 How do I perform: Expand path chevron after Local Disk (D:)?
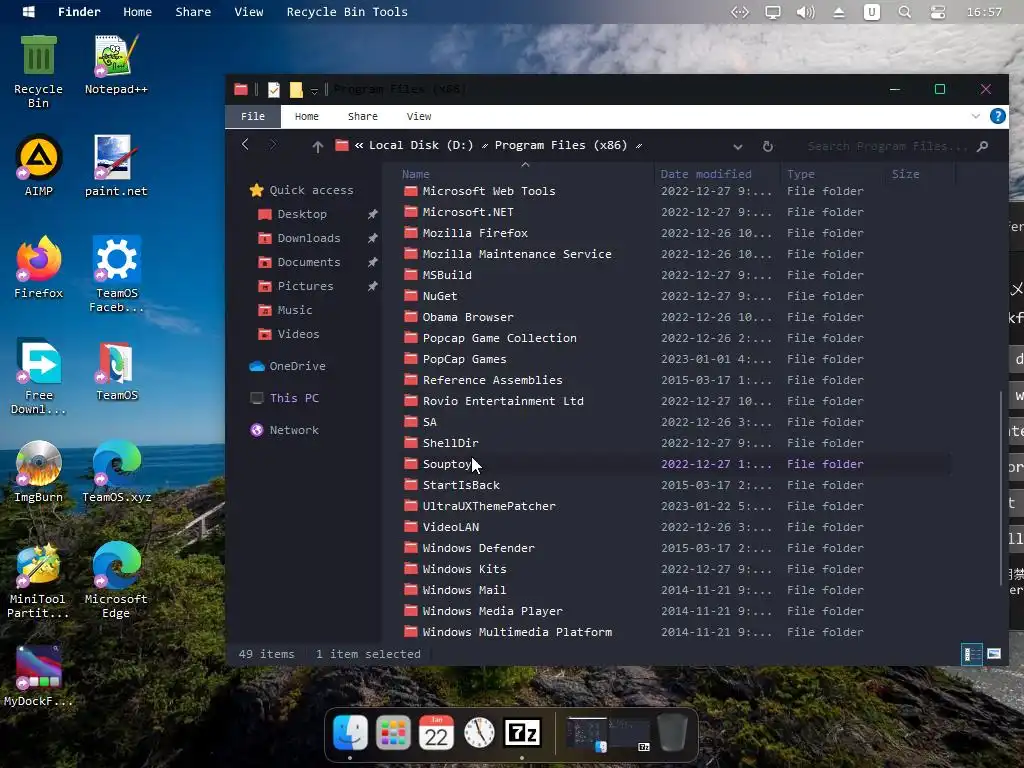point(485,146)
